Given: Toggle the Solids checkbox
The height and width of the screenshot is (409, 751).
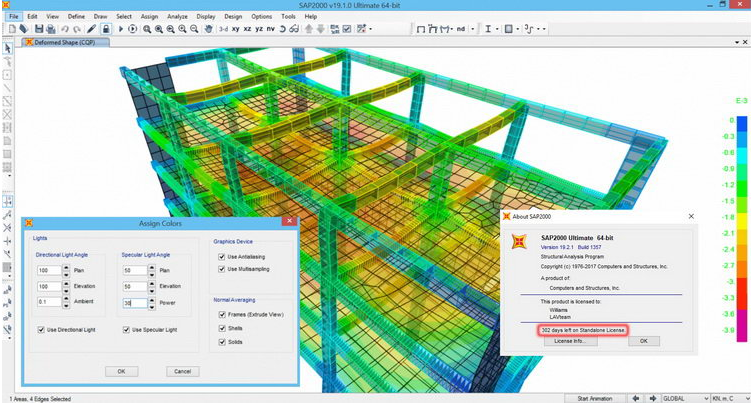Looking at the screenshot, I should pyautogui.click(x=222, y=342).
